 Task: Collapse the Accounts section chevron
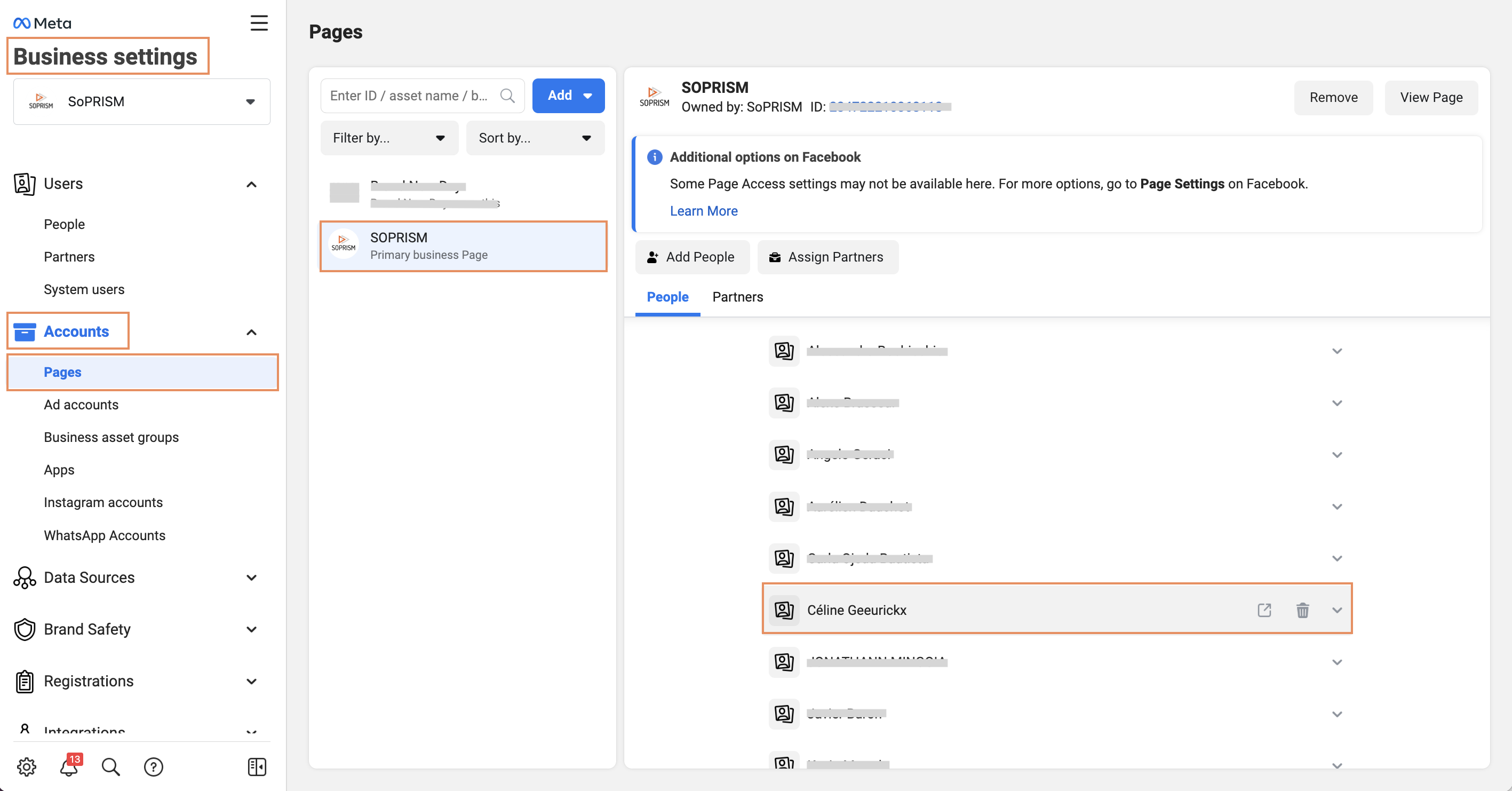coord(251,333)
